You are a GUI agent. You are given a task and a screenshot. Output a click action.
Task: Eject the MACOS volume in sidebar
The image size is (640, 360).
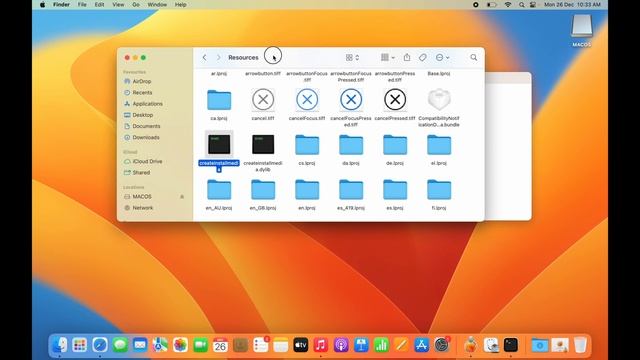[x=182, y=197]
